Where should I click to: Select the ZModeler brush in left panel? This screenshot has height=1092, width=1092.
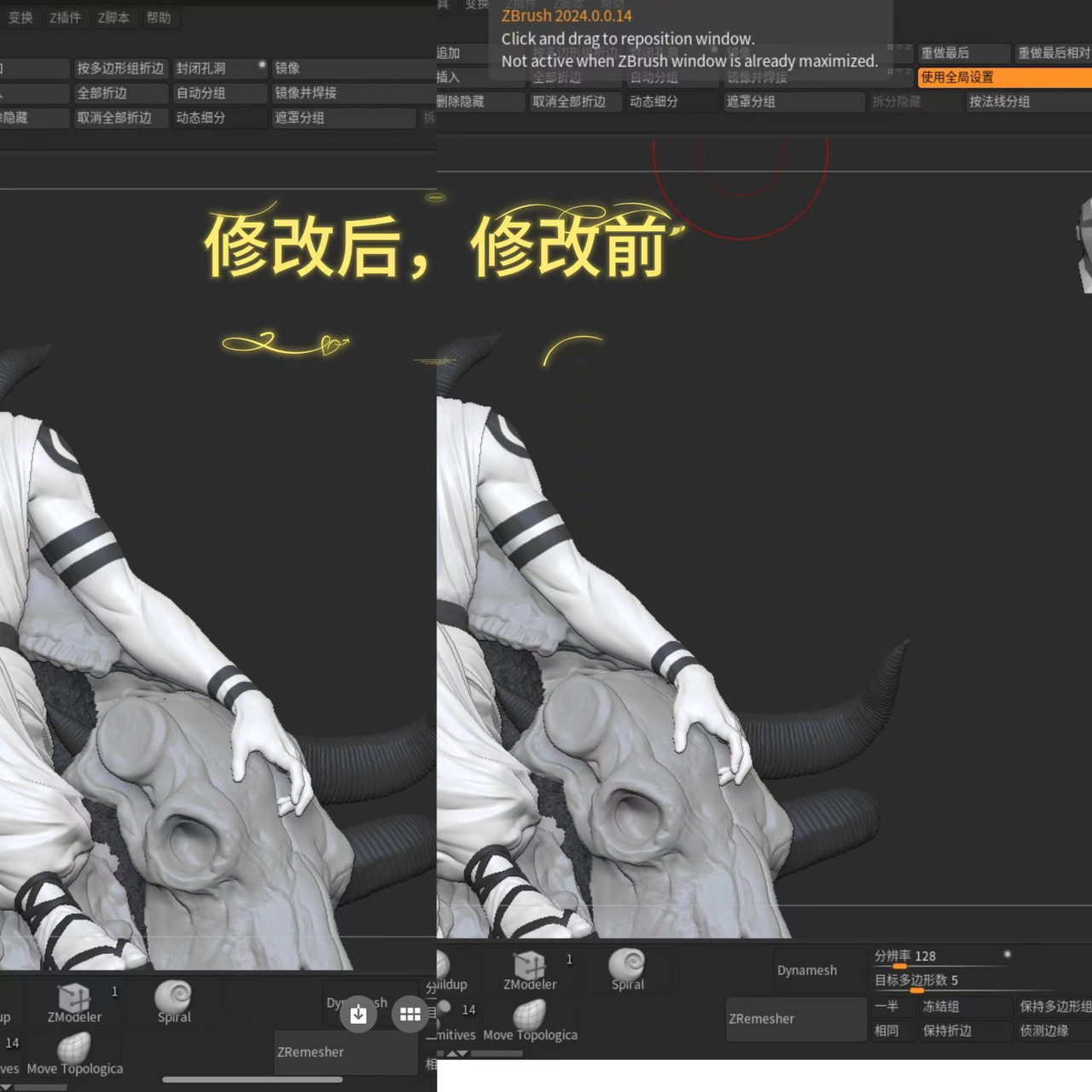point(74,1002)
